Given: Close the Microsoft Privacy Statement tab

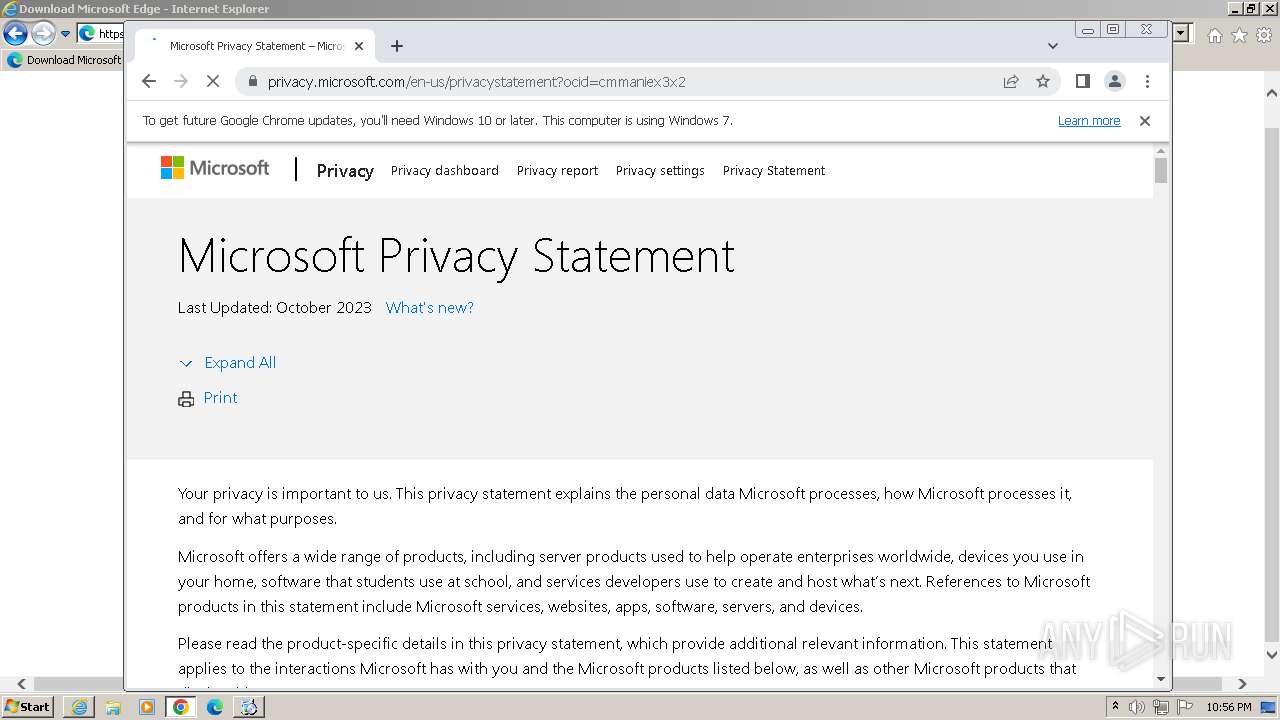Looking at the screenshot, I should (359, 46).
